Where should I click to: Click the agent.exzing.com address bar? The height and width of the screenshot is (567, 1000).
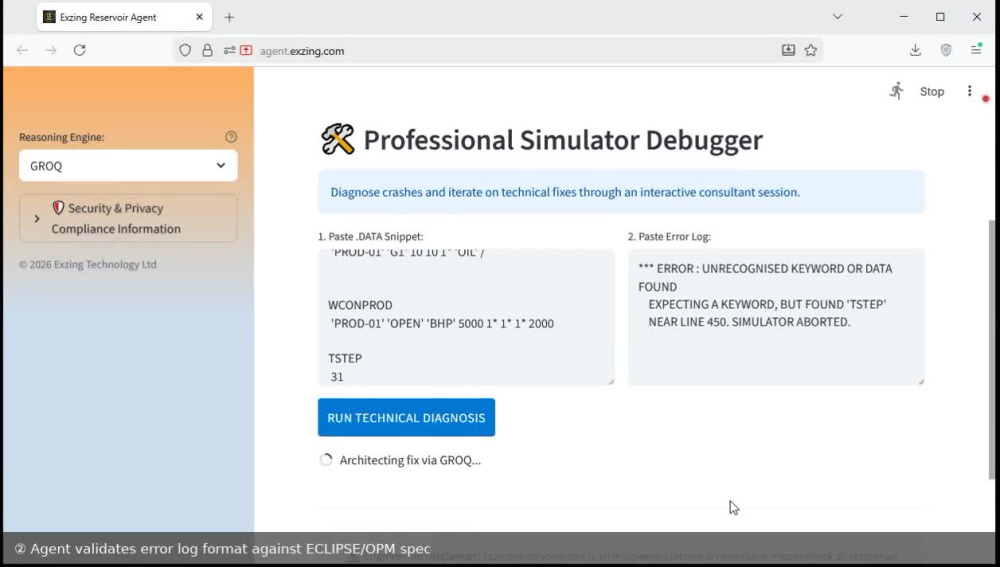point(497,50)
